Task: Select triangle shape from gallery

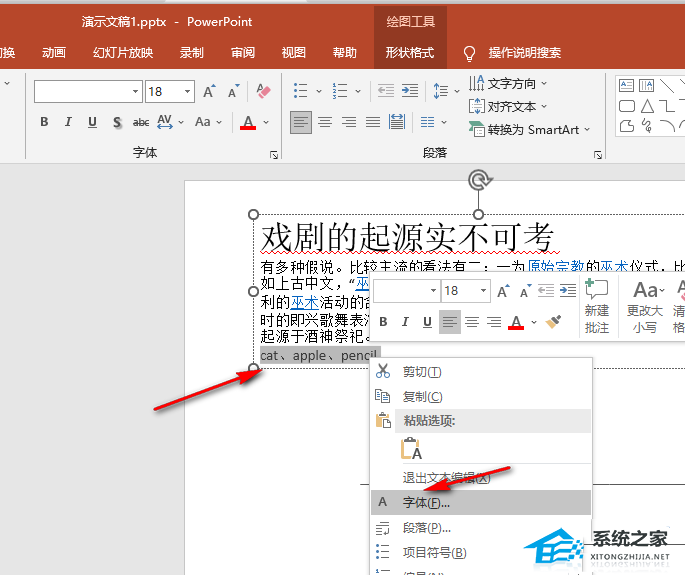Action: tap(647, 106)
